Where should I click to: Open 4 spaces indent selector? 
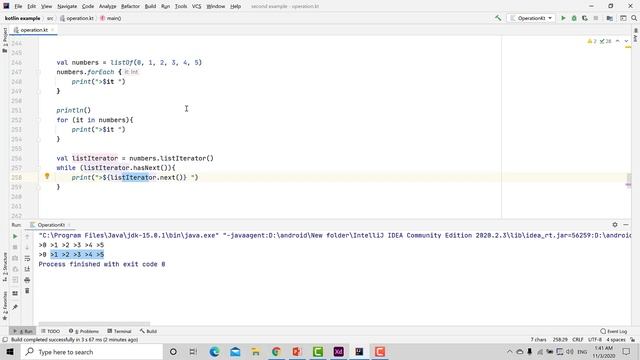click(x=616, y=340)
